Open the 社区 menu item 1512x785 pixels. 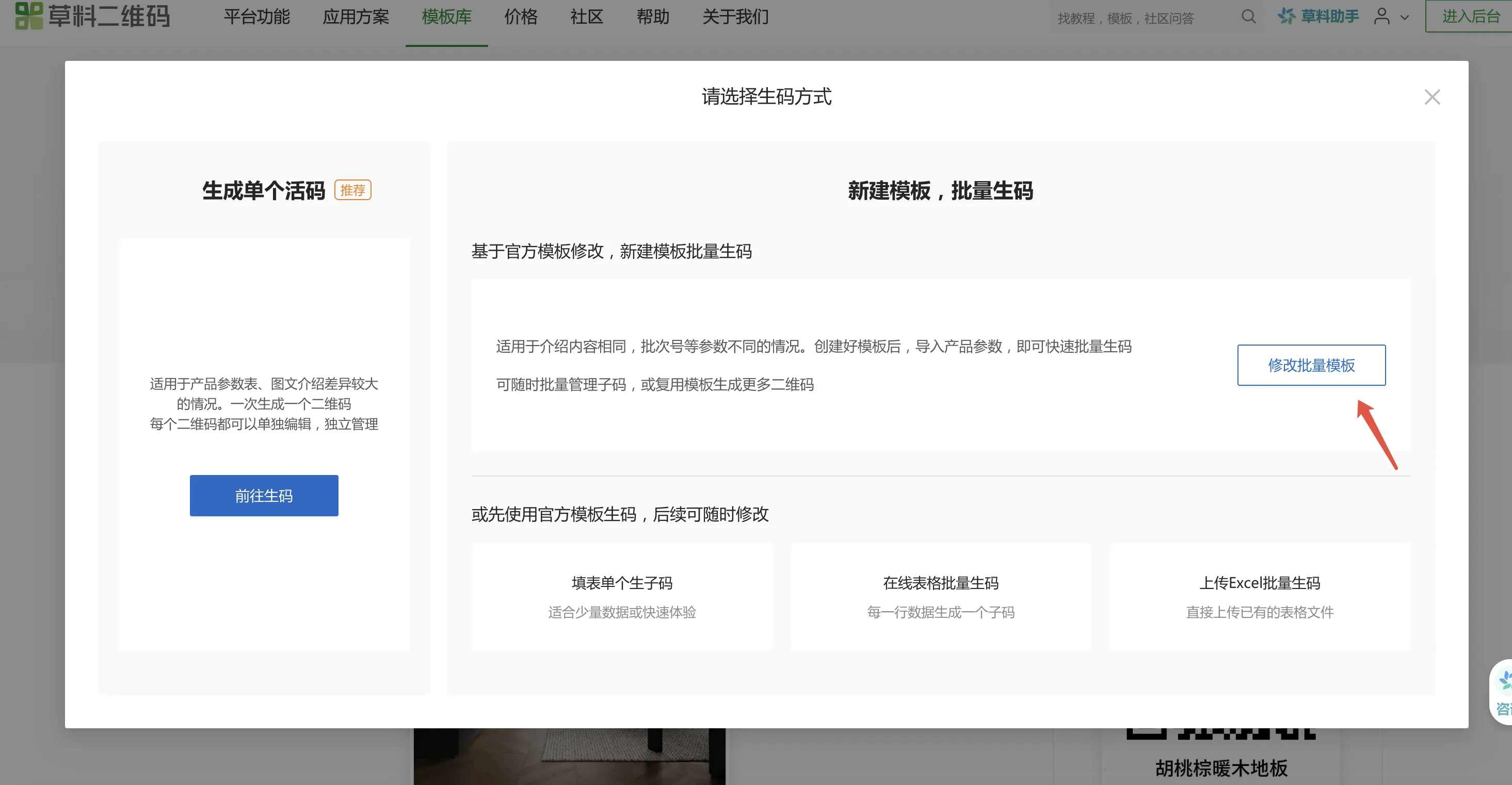coord(587,17)
